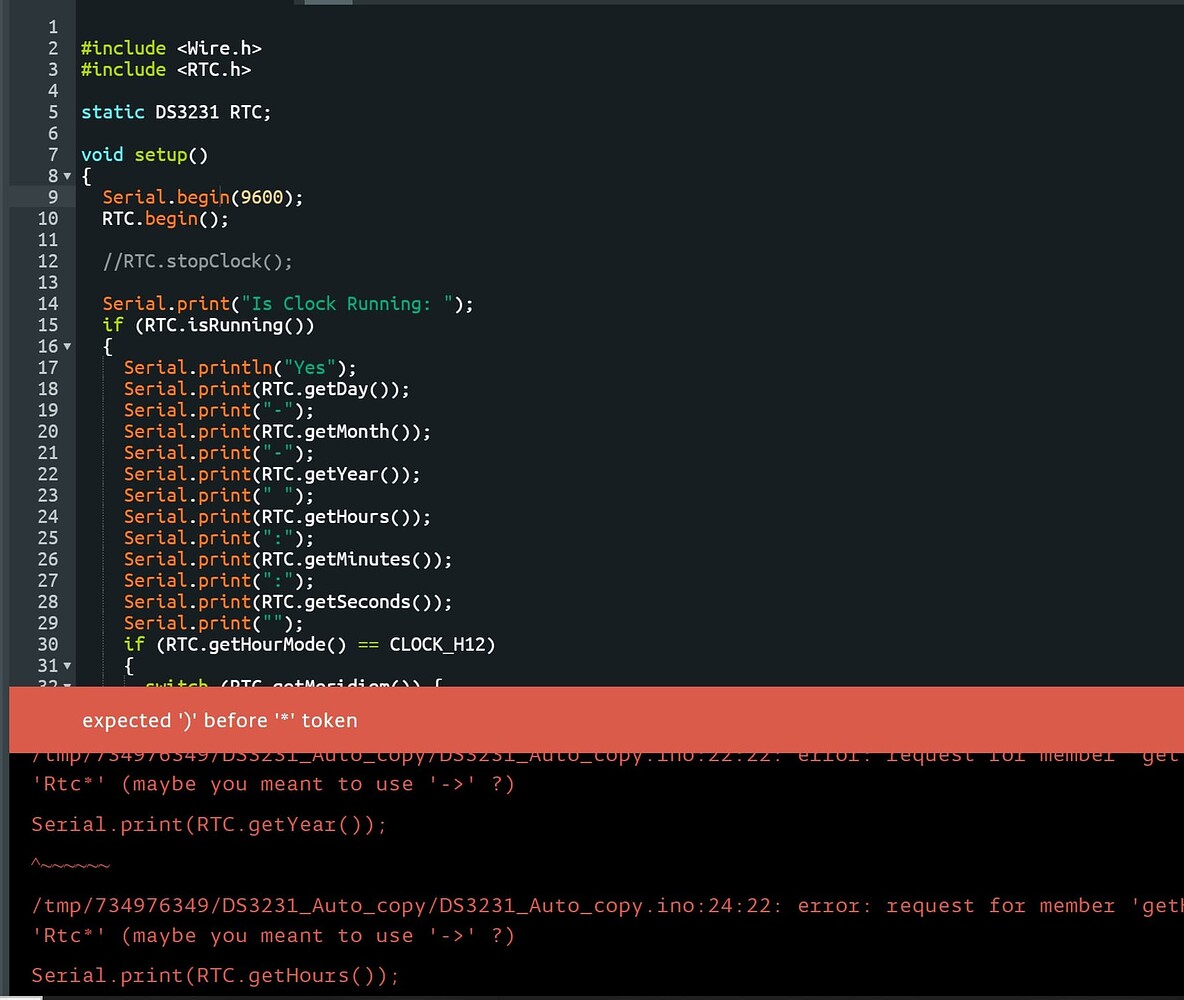Click the horizontal scrollbar thumb above the editor
Viewport: 1184px width, 1000px height.
pyautogui.click(x=328, y=2)
